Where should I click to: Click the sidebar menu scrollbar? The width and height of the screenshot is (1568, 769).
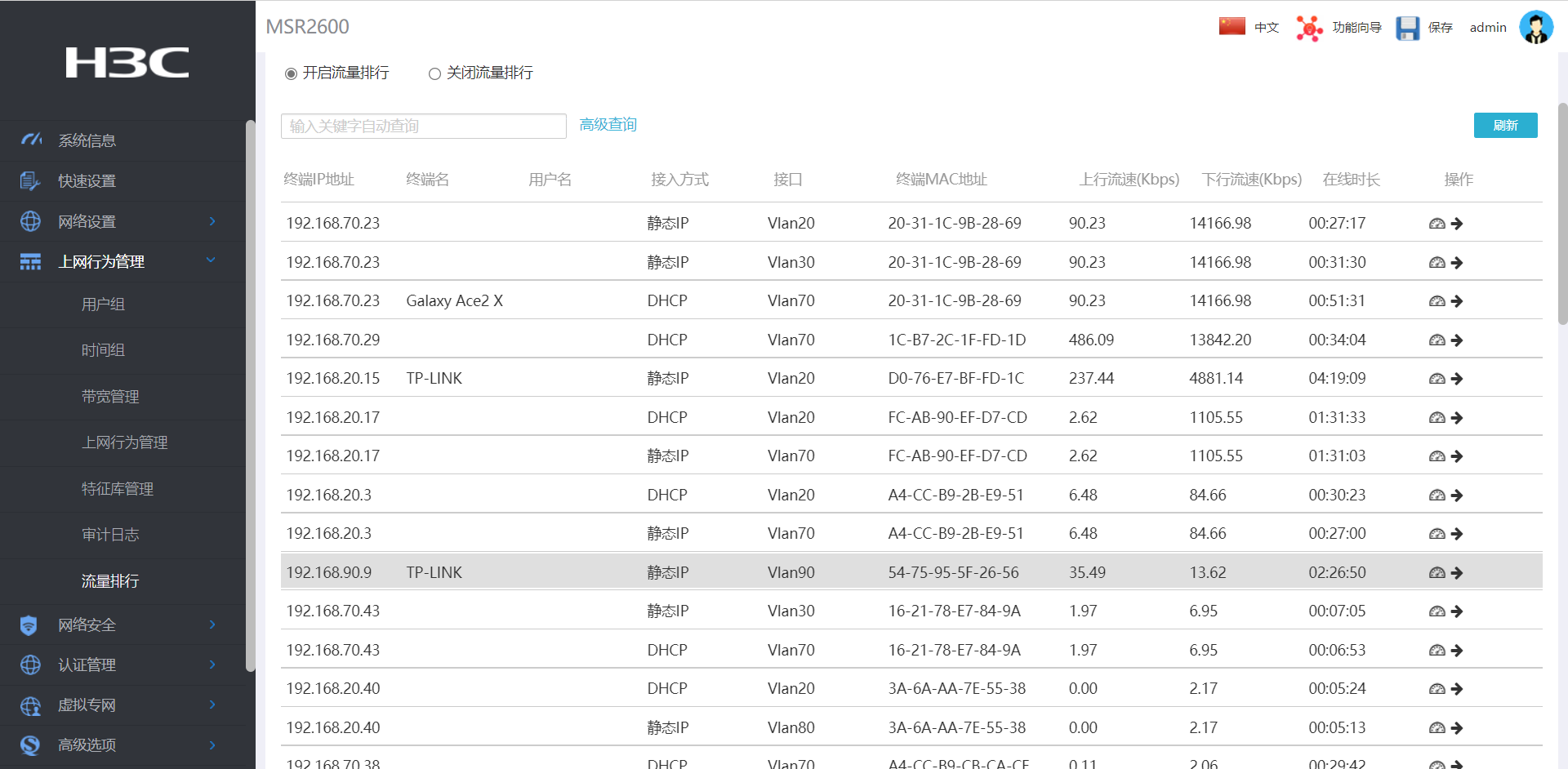tap(250, 396)
